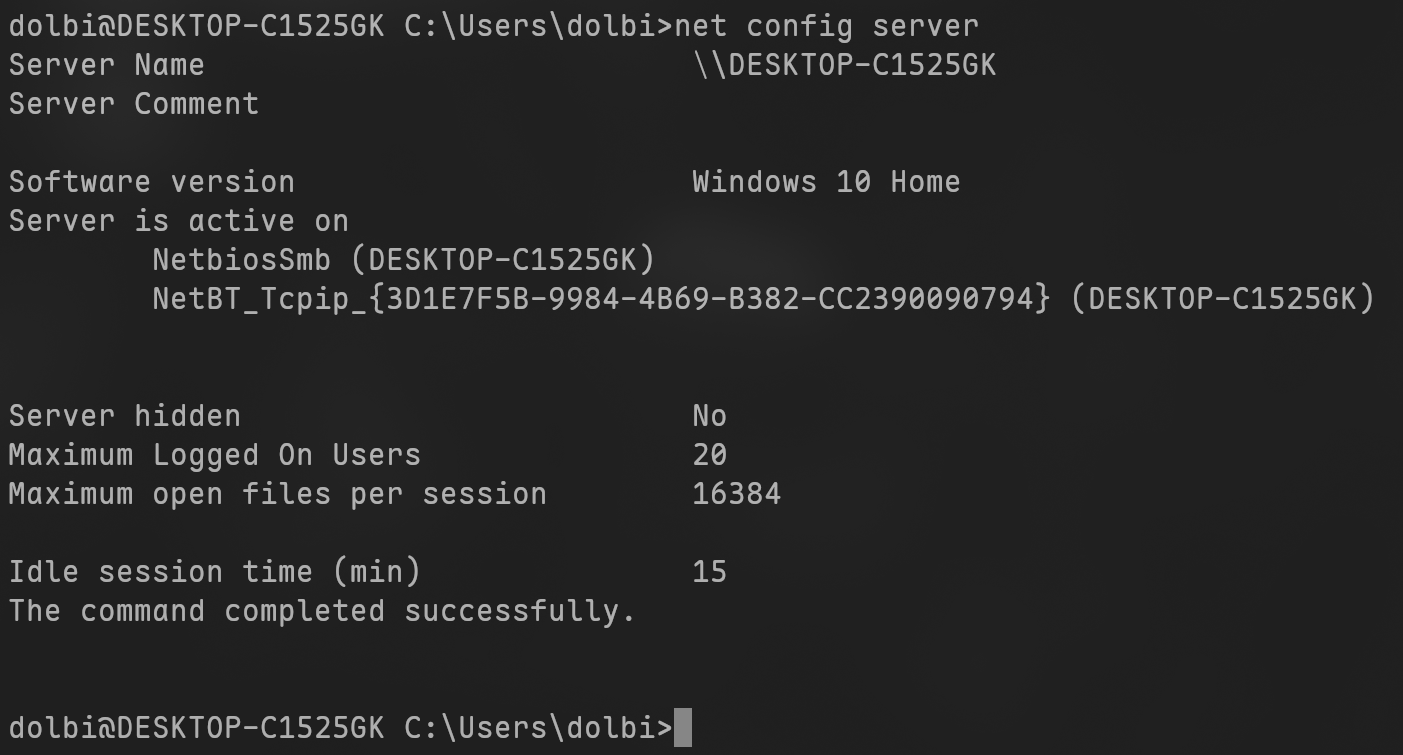Viewport: 1403px width, 755px height.
Task: Click the value 20 for logged on users
Action: 709,455
